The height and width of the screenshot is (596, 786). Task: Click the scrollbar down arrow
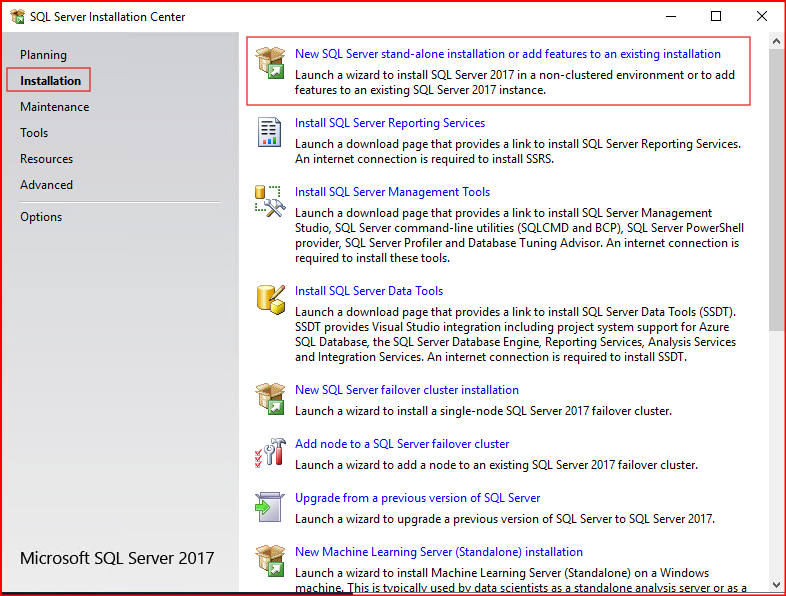click(x=776, y=584)
